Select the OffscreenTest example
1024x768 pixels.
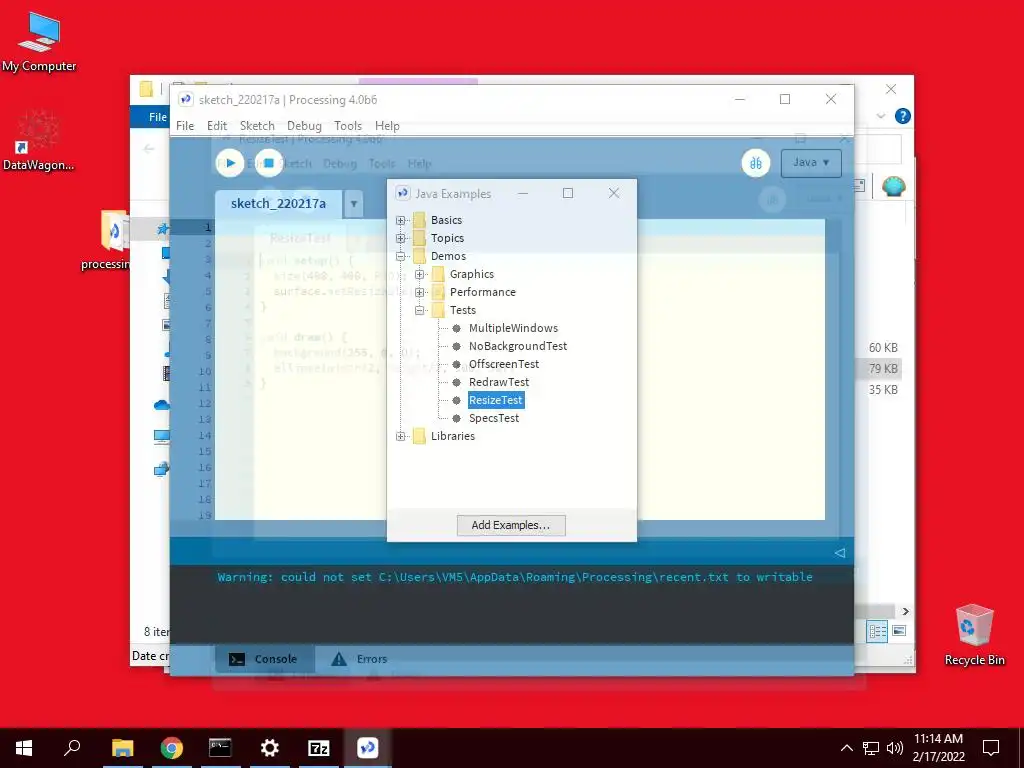tap(504, 364)
